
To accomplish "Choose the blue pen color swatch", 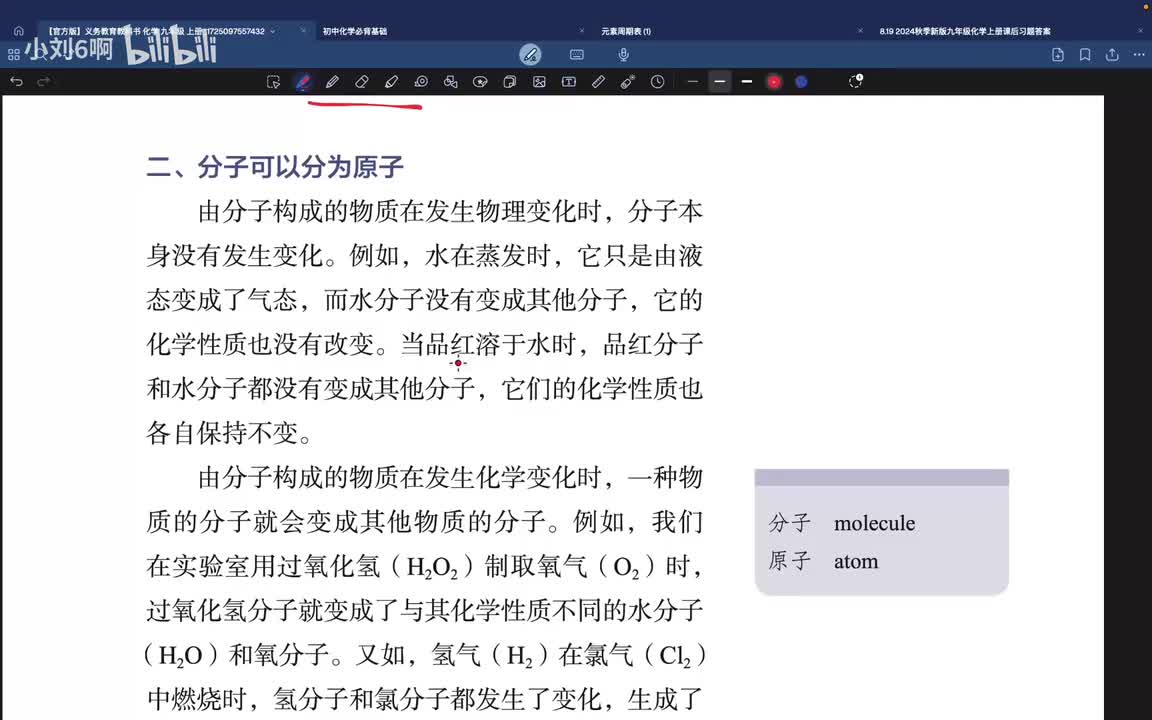I will click(x=802, y=82).
